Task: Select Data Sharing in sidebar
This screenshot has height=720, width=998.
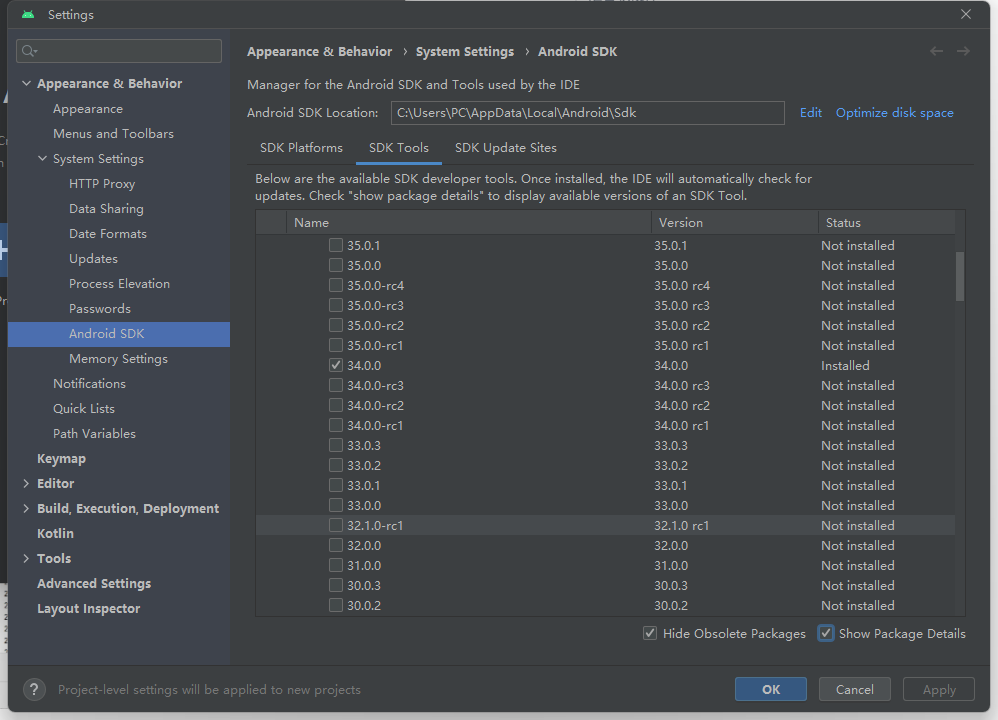Action: coord(106,208)
